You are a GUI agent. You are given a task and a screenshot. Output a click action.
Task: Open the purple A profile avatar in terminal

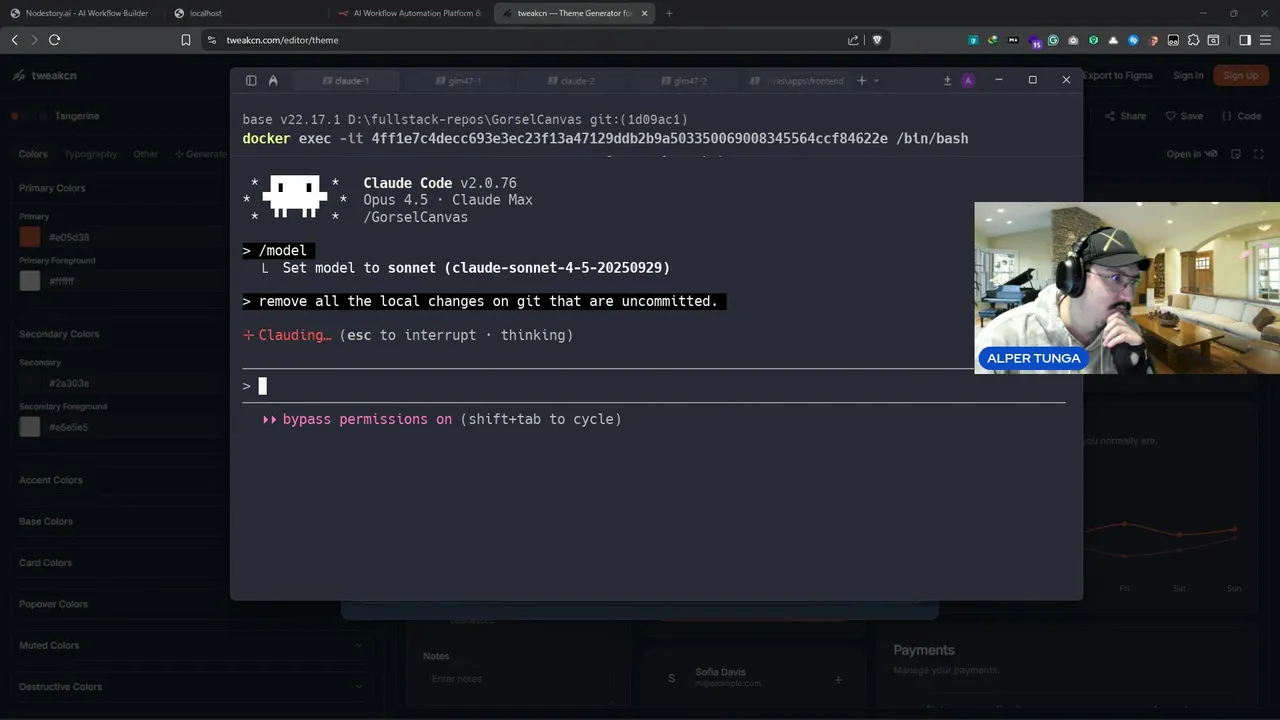968,81
